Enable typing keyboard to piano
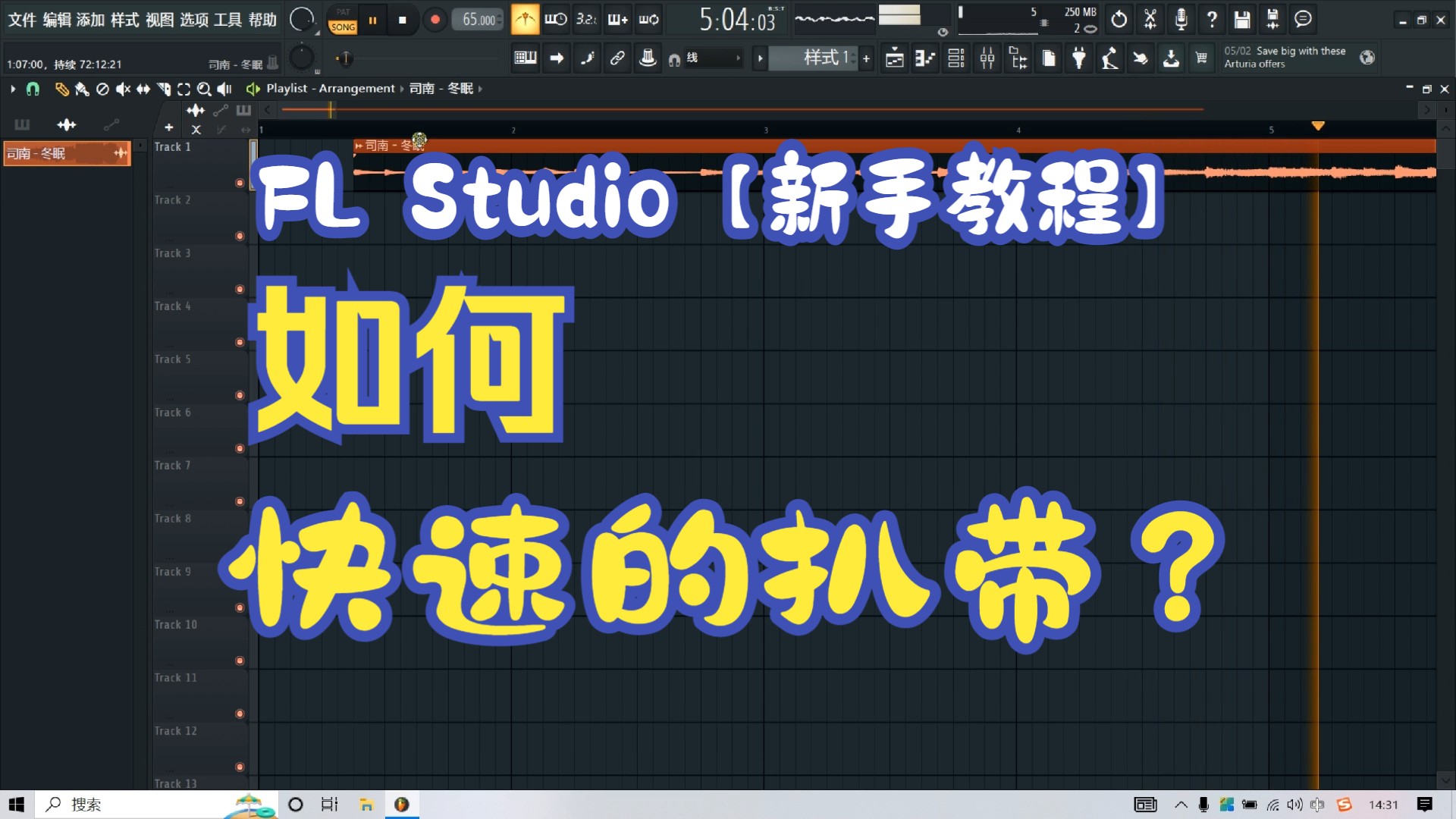The width and height of the screenshot is (1456, 819). (x=525, y=58)
